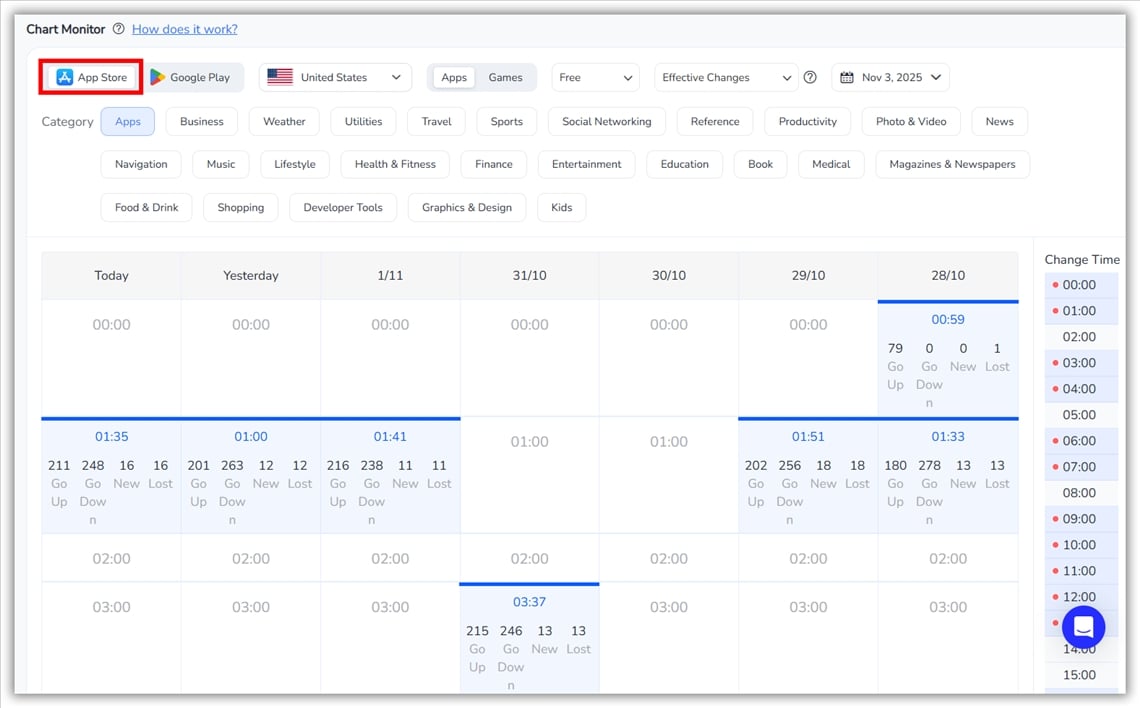The height and width of the screenshot is (708, 1140).
Task: Click the help icon beside Chart Monitor
Action: click(118, 29)
